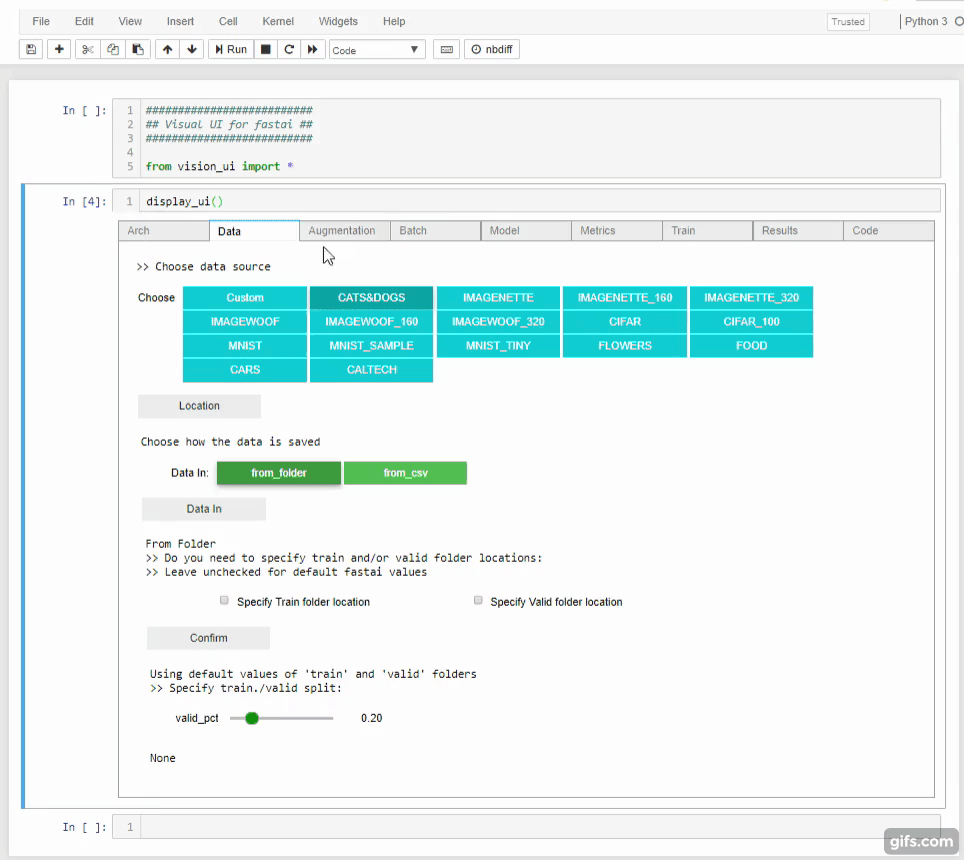964x860 pixels.
Task: Select the CIFAR dataset
Action: click(625, 322)
